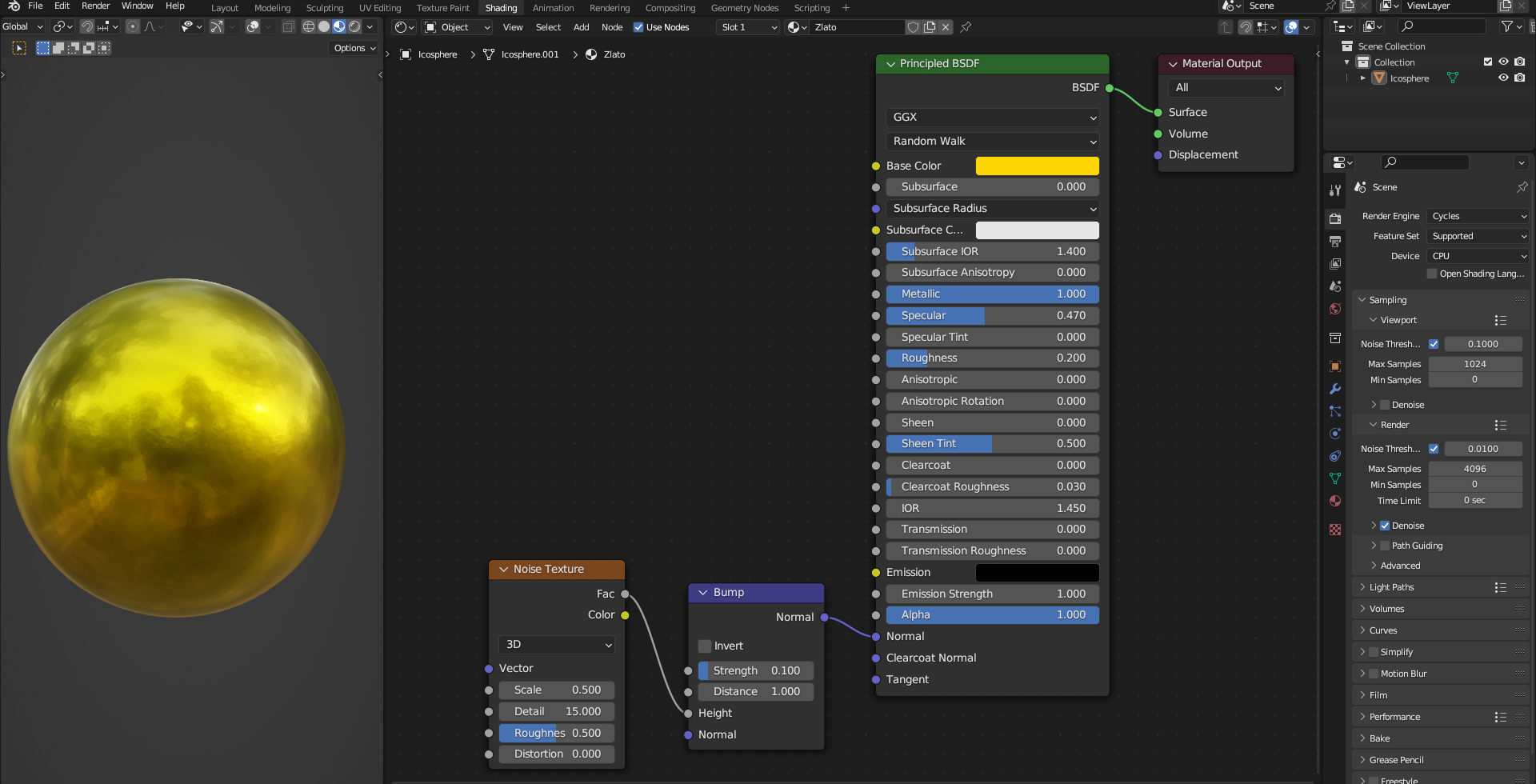This screenshot has height=784, width=1536.
Task: Expand the Light Paths panel
Action: (1391, 587)
